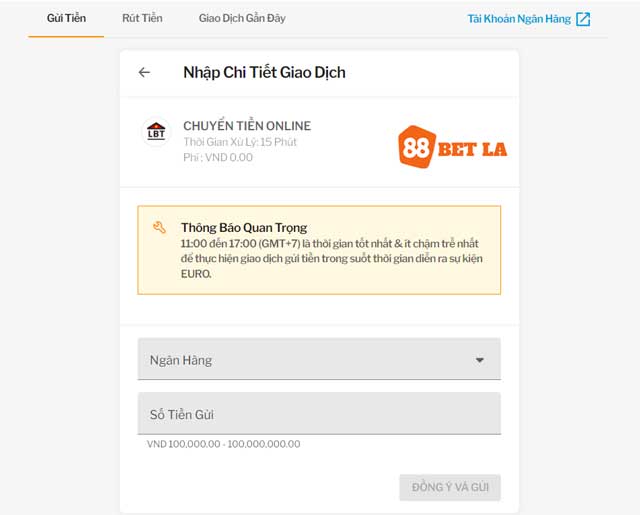Click the external link icon beside Tài Khoản Ngân Hàng
This screenshot has height=515, width=640.
point(583,19)
